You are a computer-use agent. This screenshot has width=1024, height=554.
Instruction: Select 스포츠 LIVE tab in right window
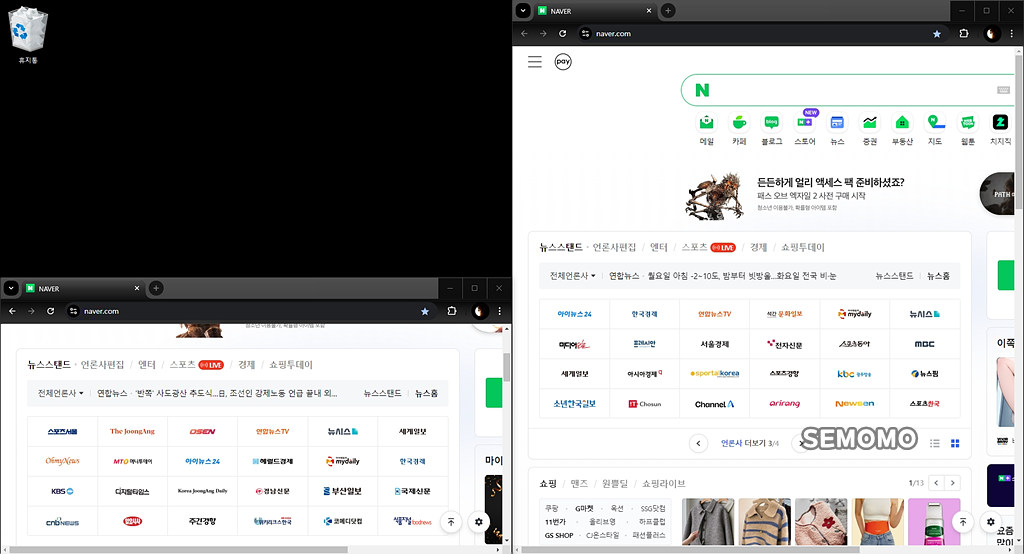pyautogui.click(x=709, y=248)
